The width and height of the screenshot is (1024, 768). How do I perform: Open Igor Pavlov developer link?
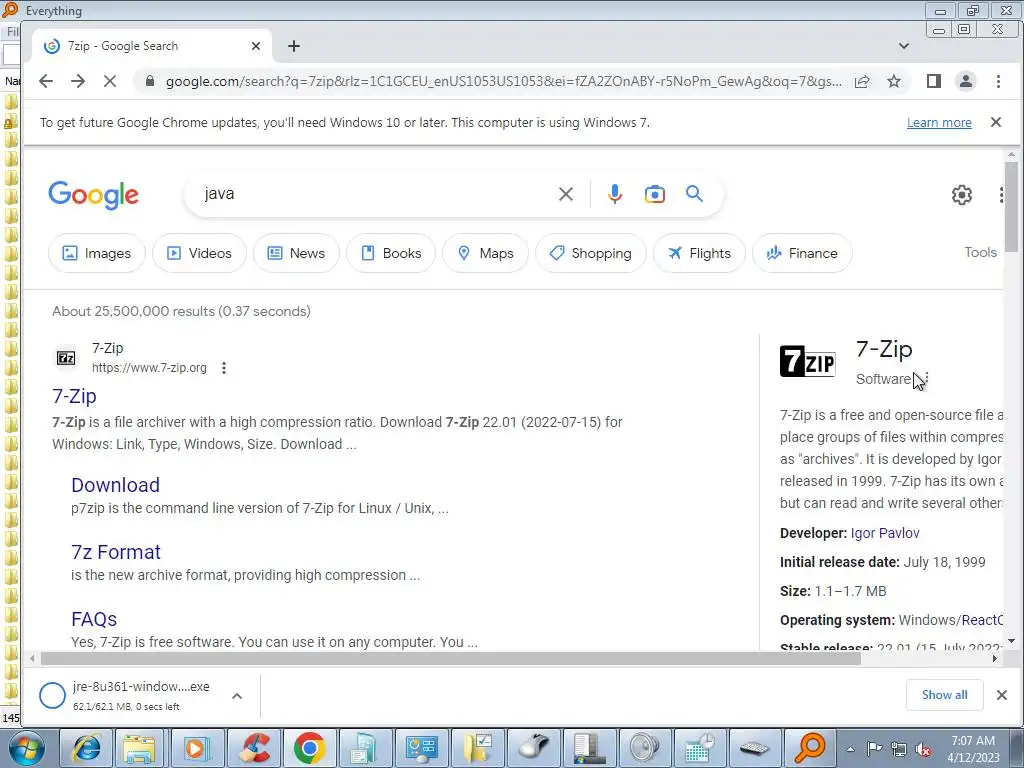[x=885, y=533]
